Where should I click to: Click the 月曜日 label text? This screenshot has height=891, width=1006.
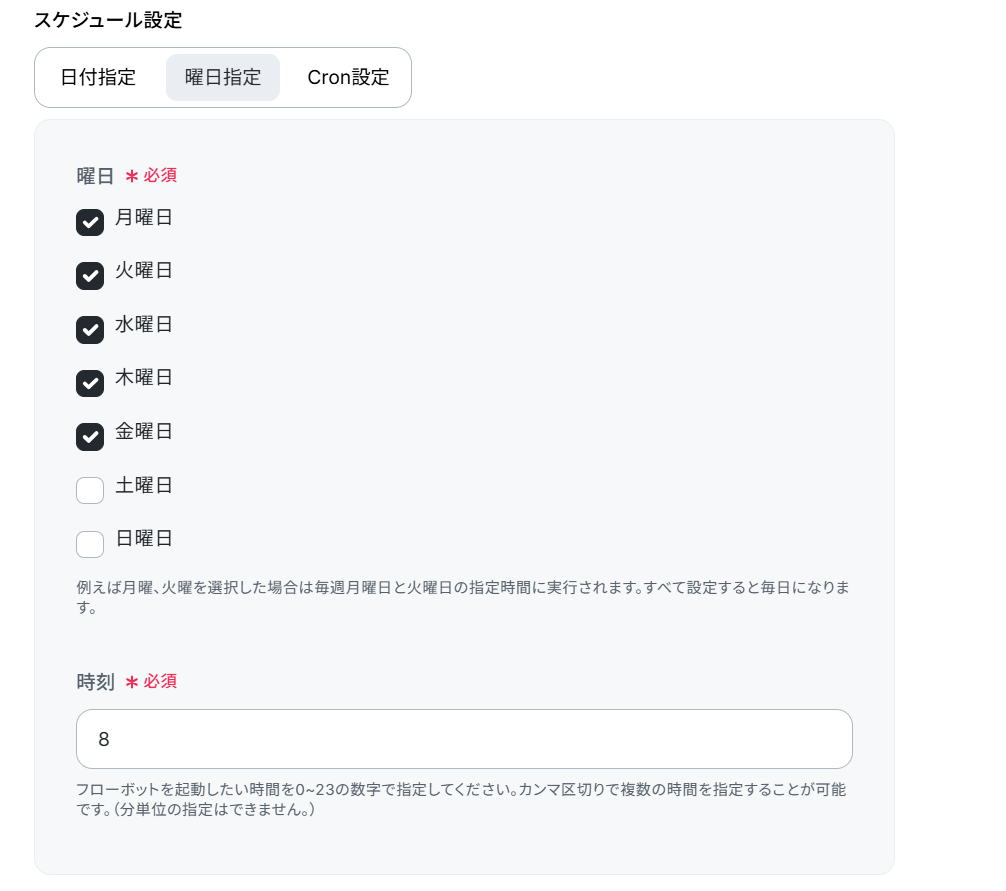click(x=144, y=217)
